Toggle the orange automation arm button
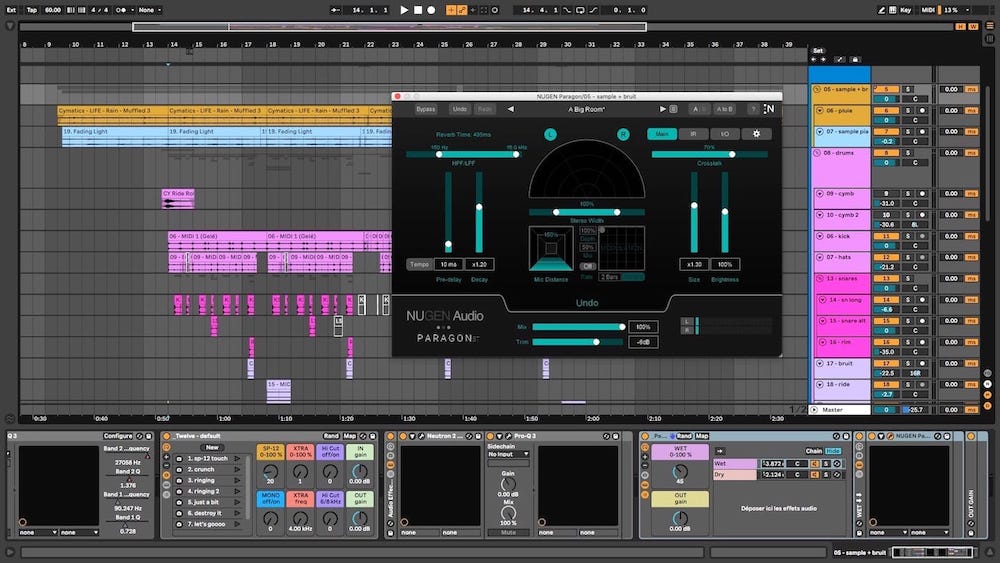Viewport: 1000px width, 563px height. click(462, 10)
